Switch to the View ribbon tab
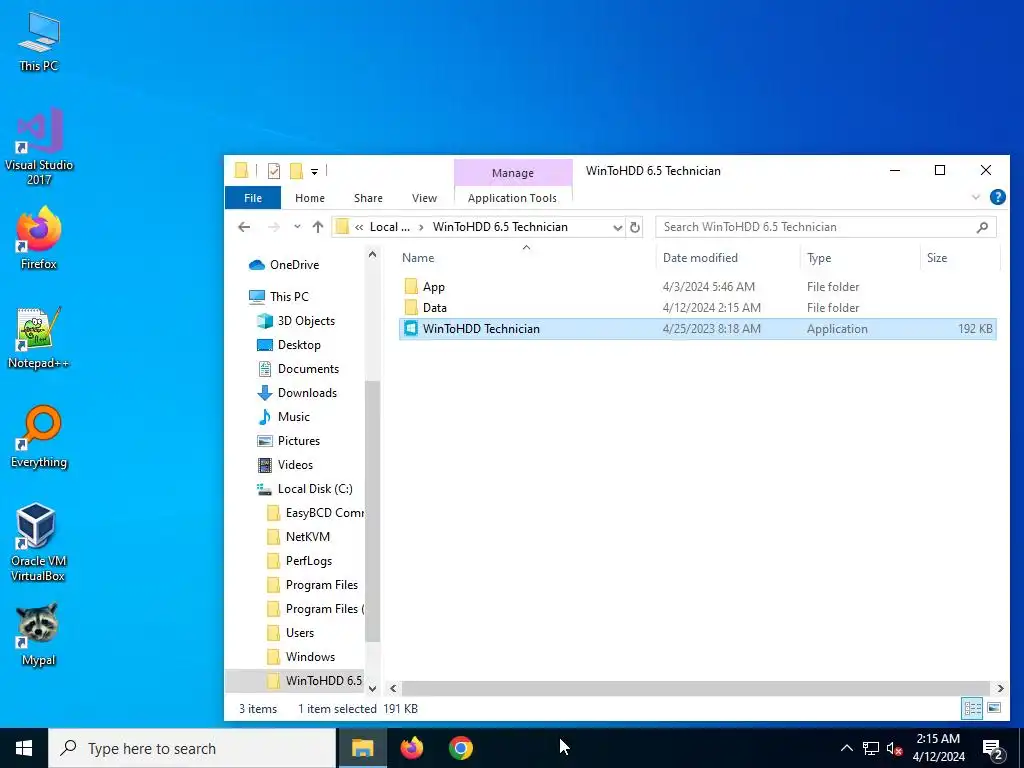The width and height of the screenshot is (1024, 768). (x=424, y=198)
